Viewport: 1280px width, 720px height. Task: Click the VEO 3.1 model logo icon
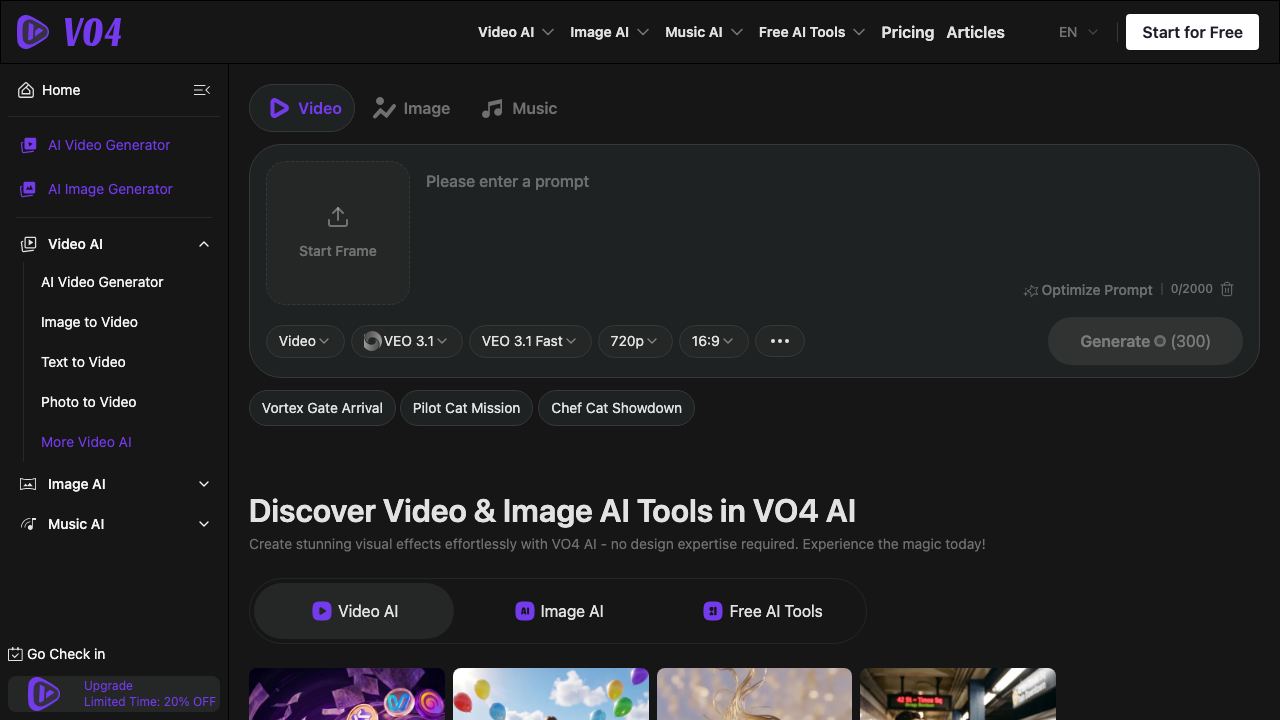click(372, 341)
